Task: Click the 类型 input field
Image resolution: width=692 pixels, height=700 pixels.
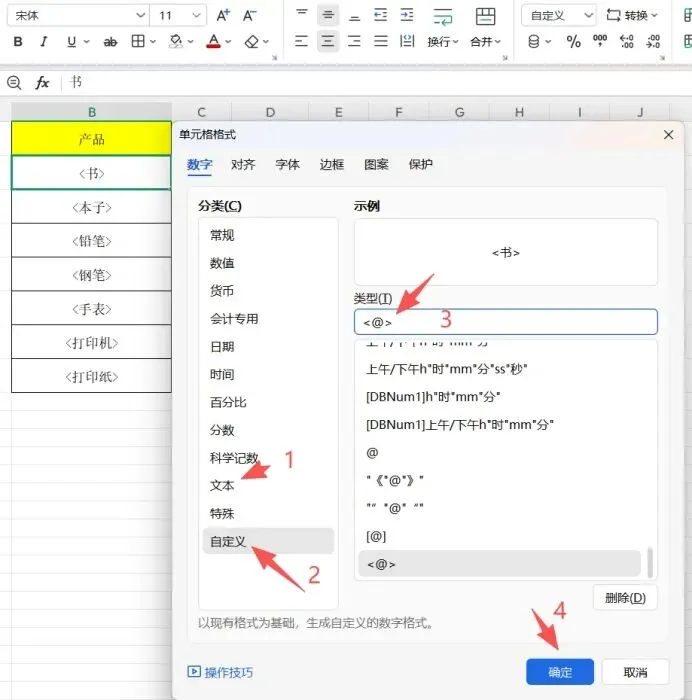Action: (506, 322)
